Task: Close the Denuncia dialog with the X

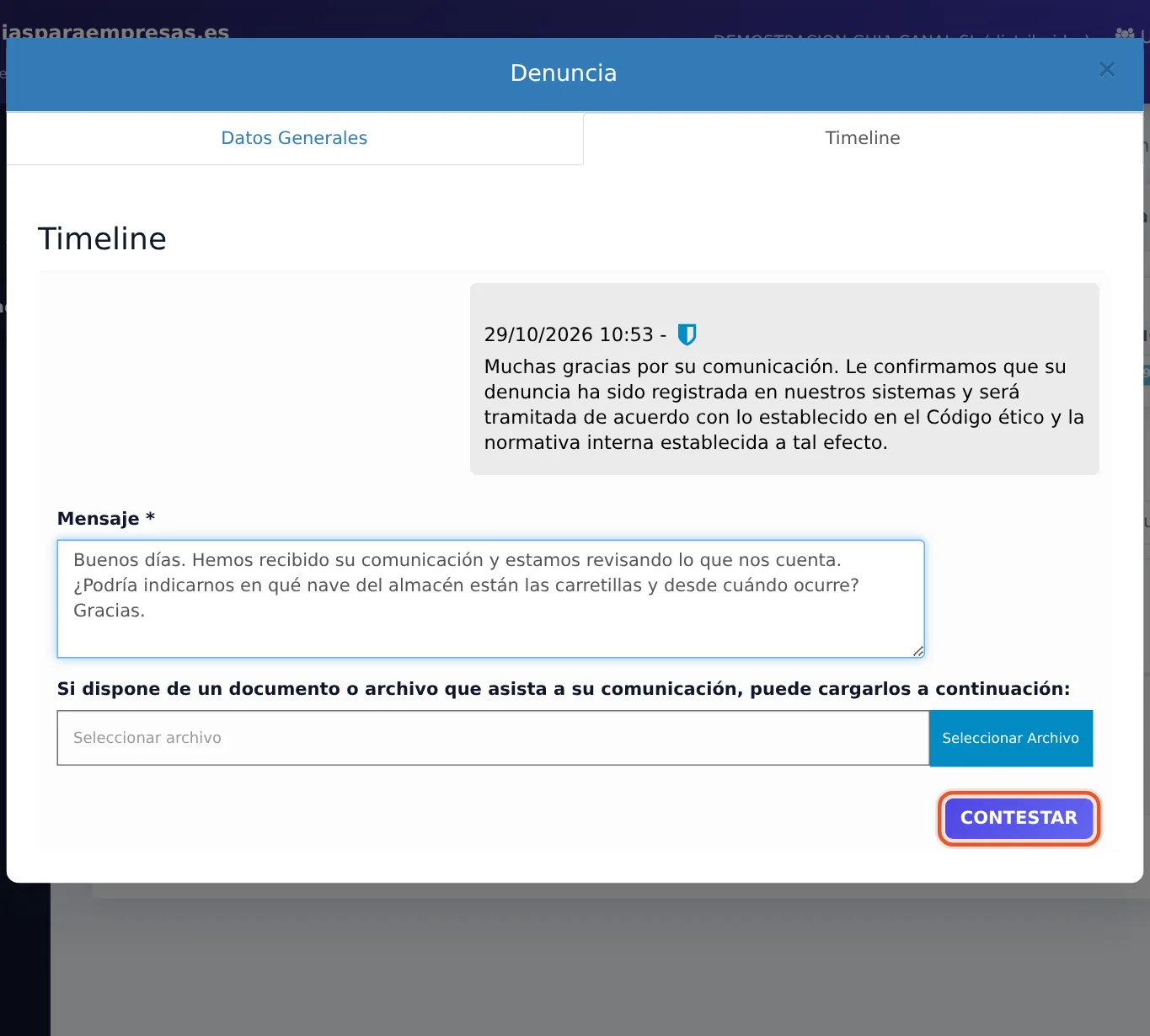Action: 1107,70
